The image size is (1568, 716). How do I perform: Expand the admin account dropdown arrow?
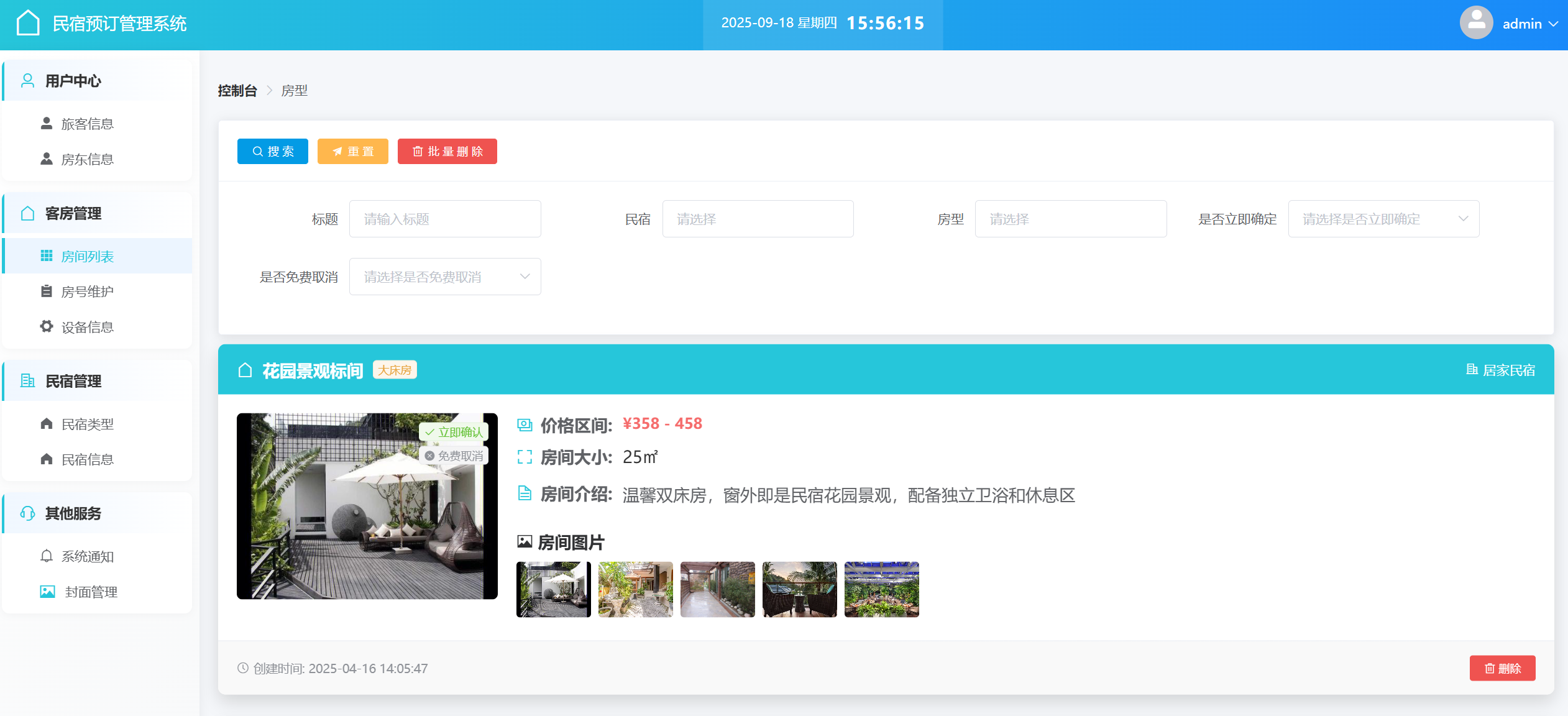[1552, 24]
